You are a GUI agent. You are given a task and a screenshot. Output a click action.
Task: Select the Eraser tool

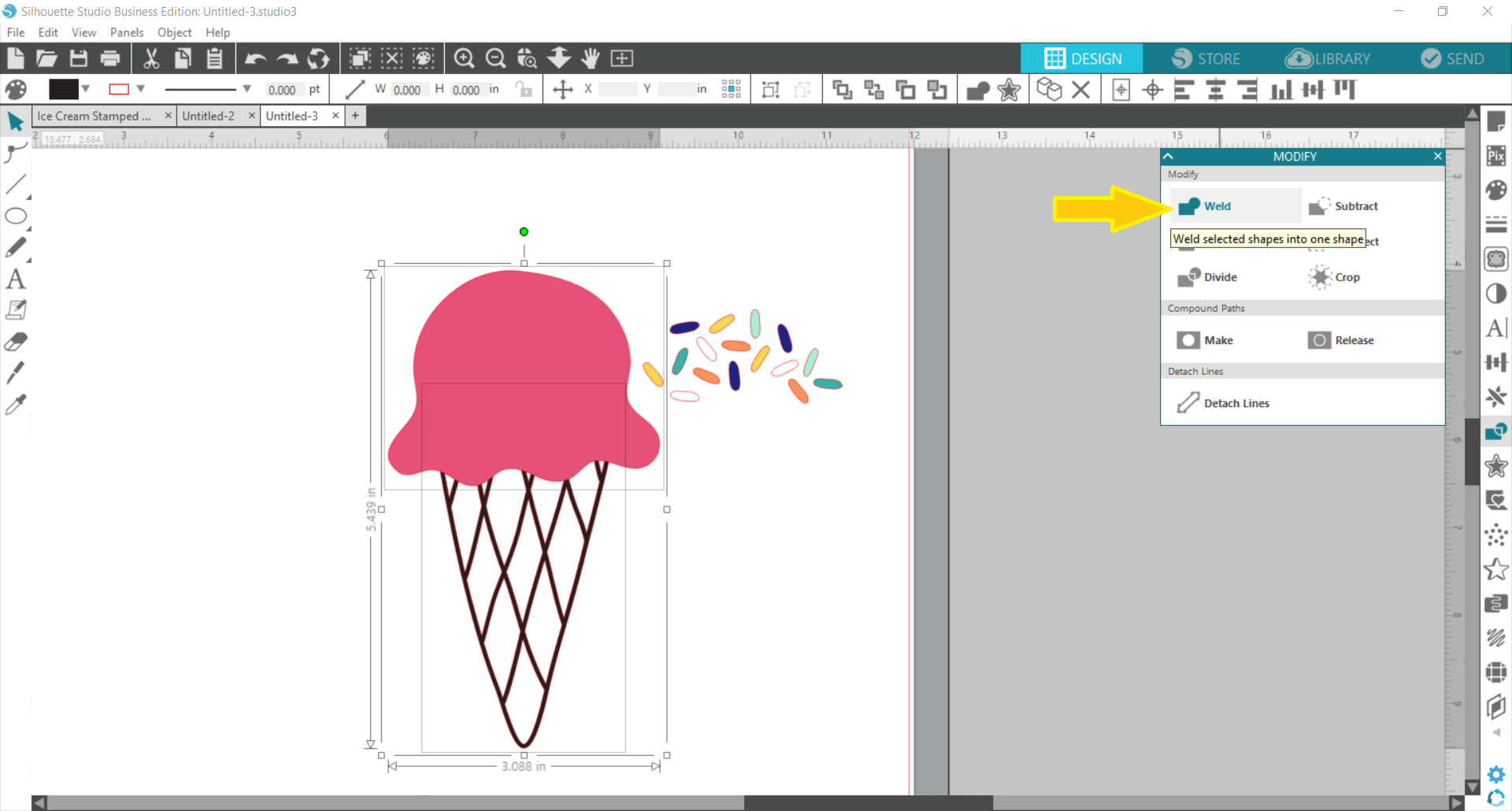[x=16, y=342]
